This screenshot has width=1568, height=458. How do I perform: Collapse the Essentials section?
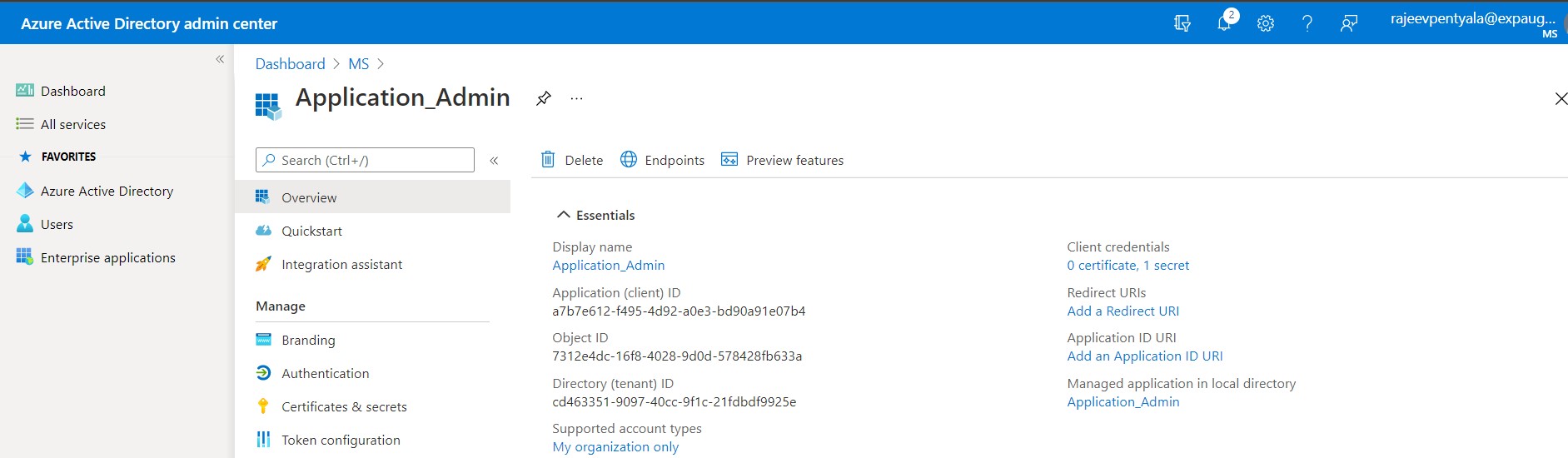tap(564, 215)
